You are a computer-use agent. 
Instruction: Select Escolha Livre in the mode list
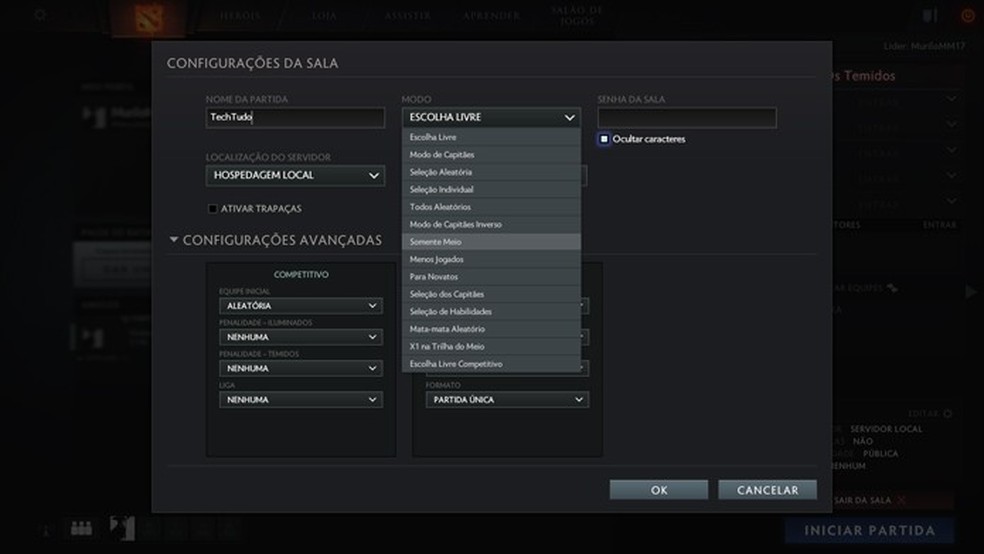(x=491, y=137)
